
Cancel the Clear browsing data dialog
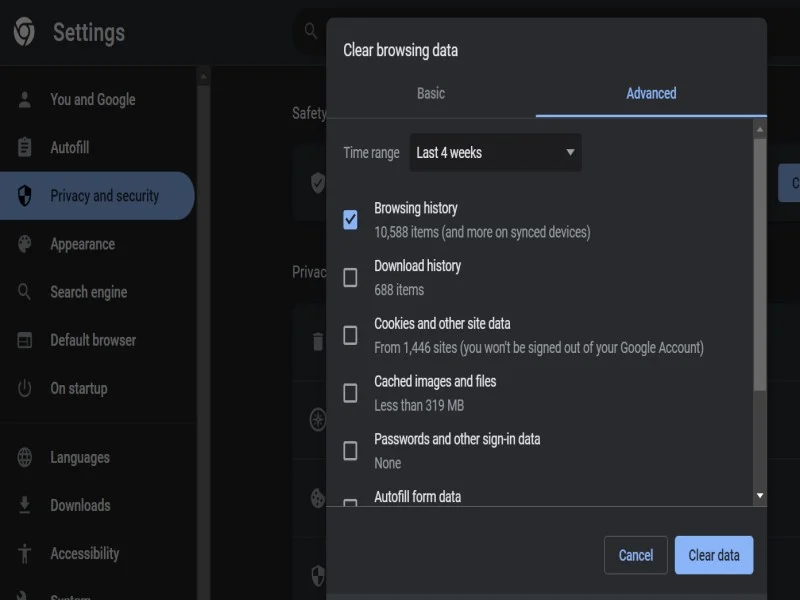tap(635, 555)
